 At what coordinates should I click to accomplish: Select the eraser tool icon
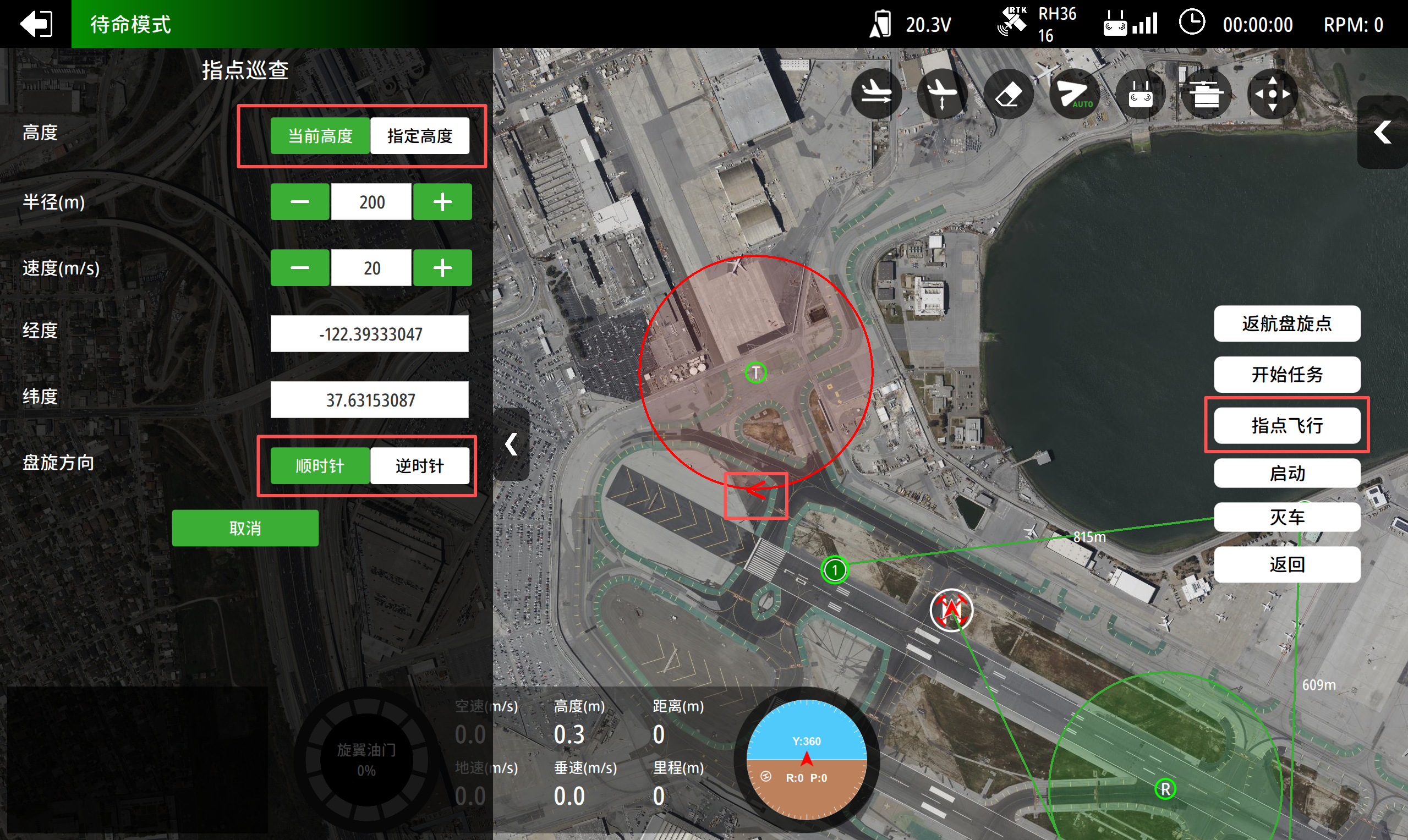(1009, 94)
